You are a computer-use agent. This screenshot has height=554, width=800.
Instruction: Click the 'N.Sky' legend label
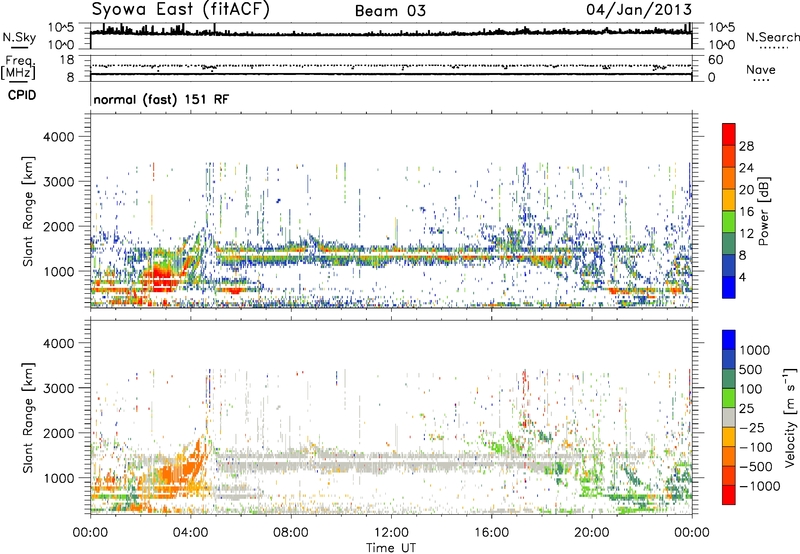[19, 37]
